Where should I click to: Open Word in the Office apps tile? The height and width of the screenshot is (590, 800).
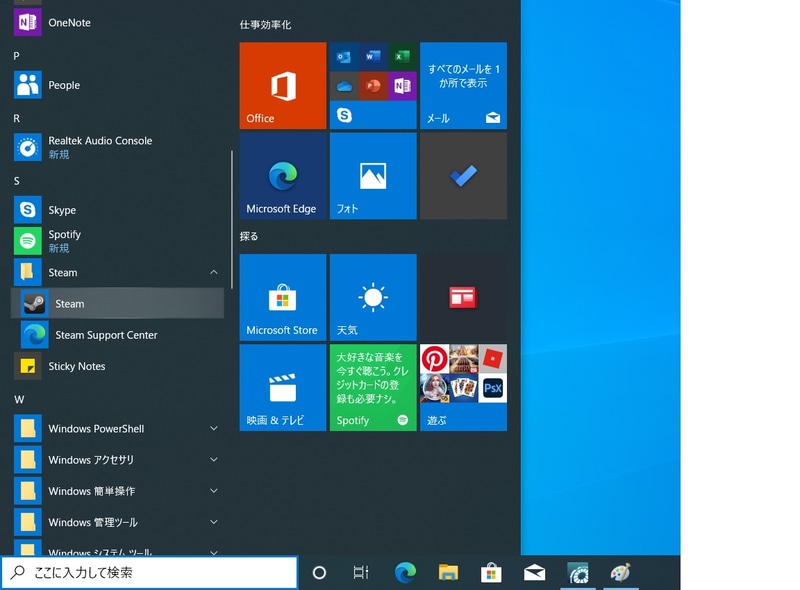point(373,57)
